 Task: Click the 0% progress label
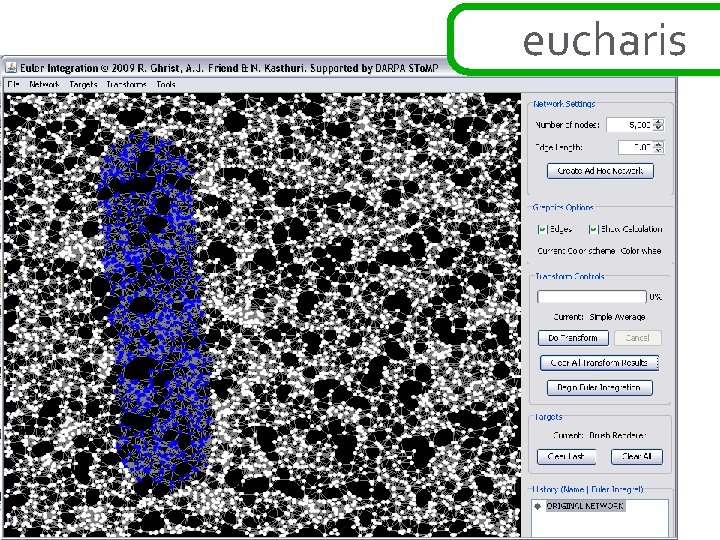(655, 297)
